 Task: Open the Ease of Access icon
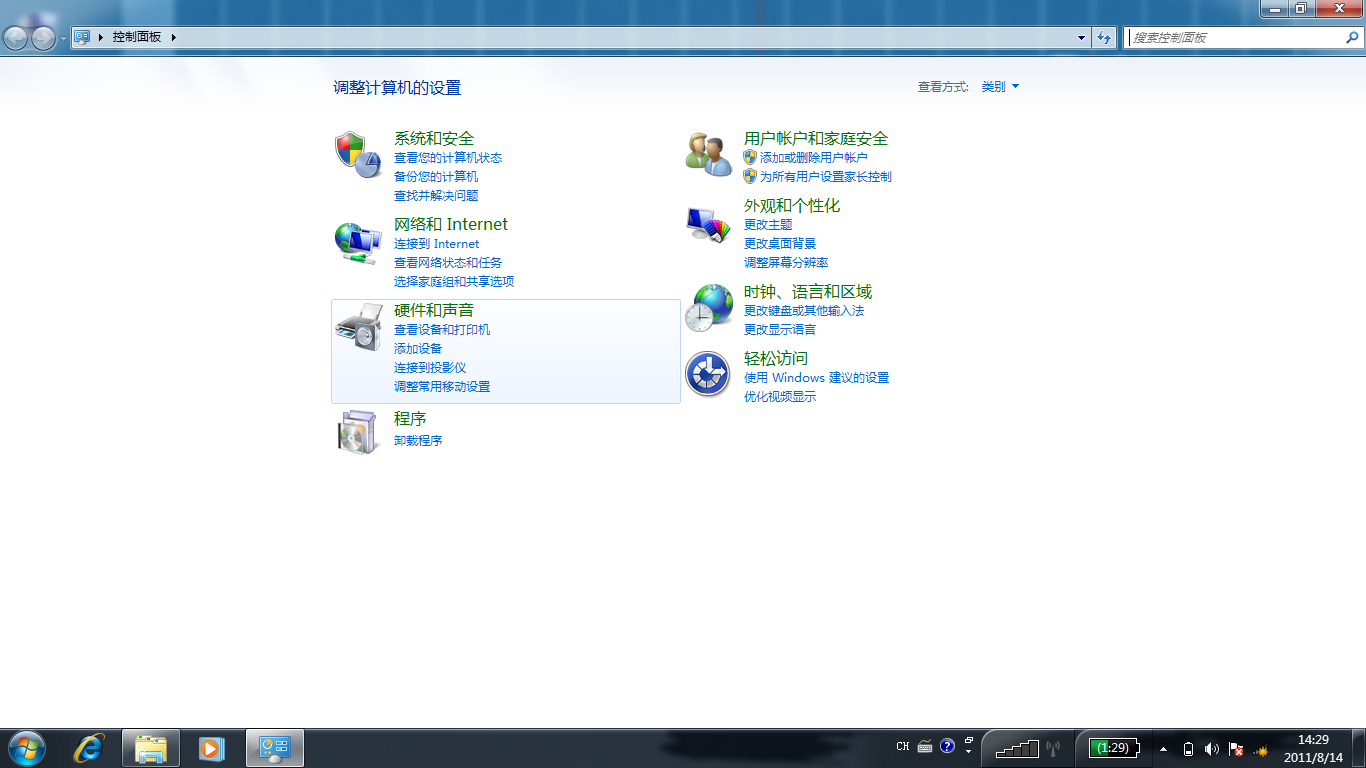tap(708, 374)
